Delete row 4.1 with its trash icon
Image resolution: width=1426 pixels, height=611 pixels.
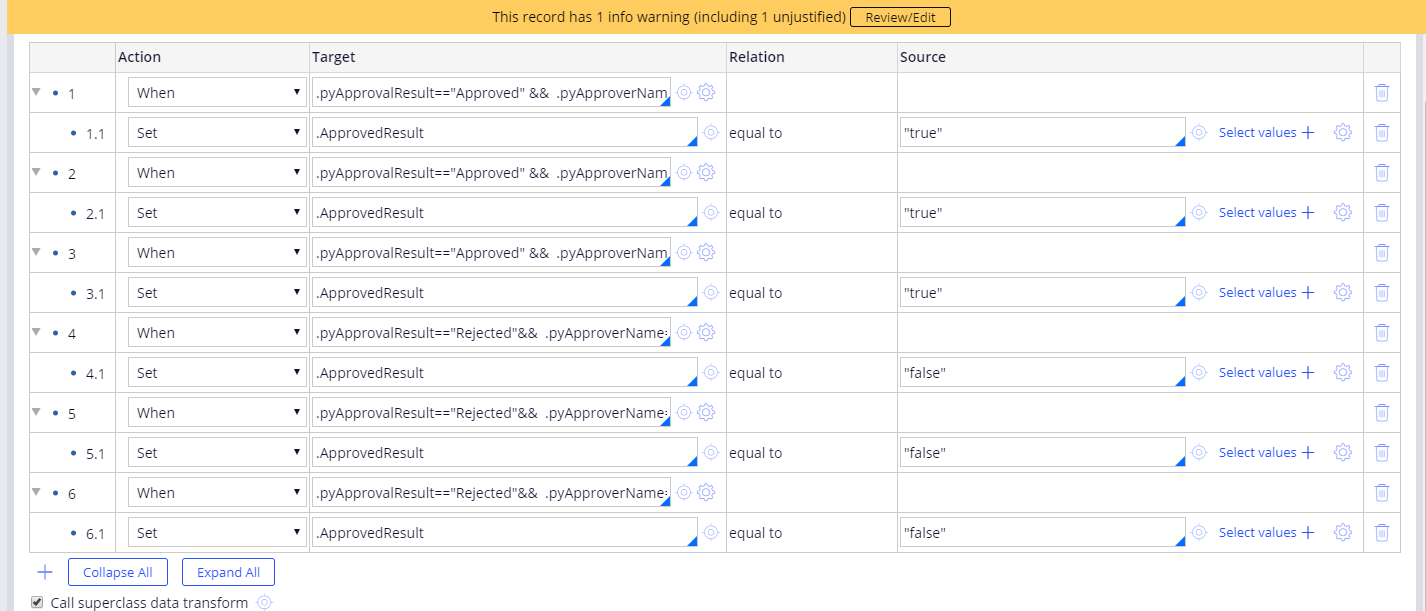(1382, 372)
